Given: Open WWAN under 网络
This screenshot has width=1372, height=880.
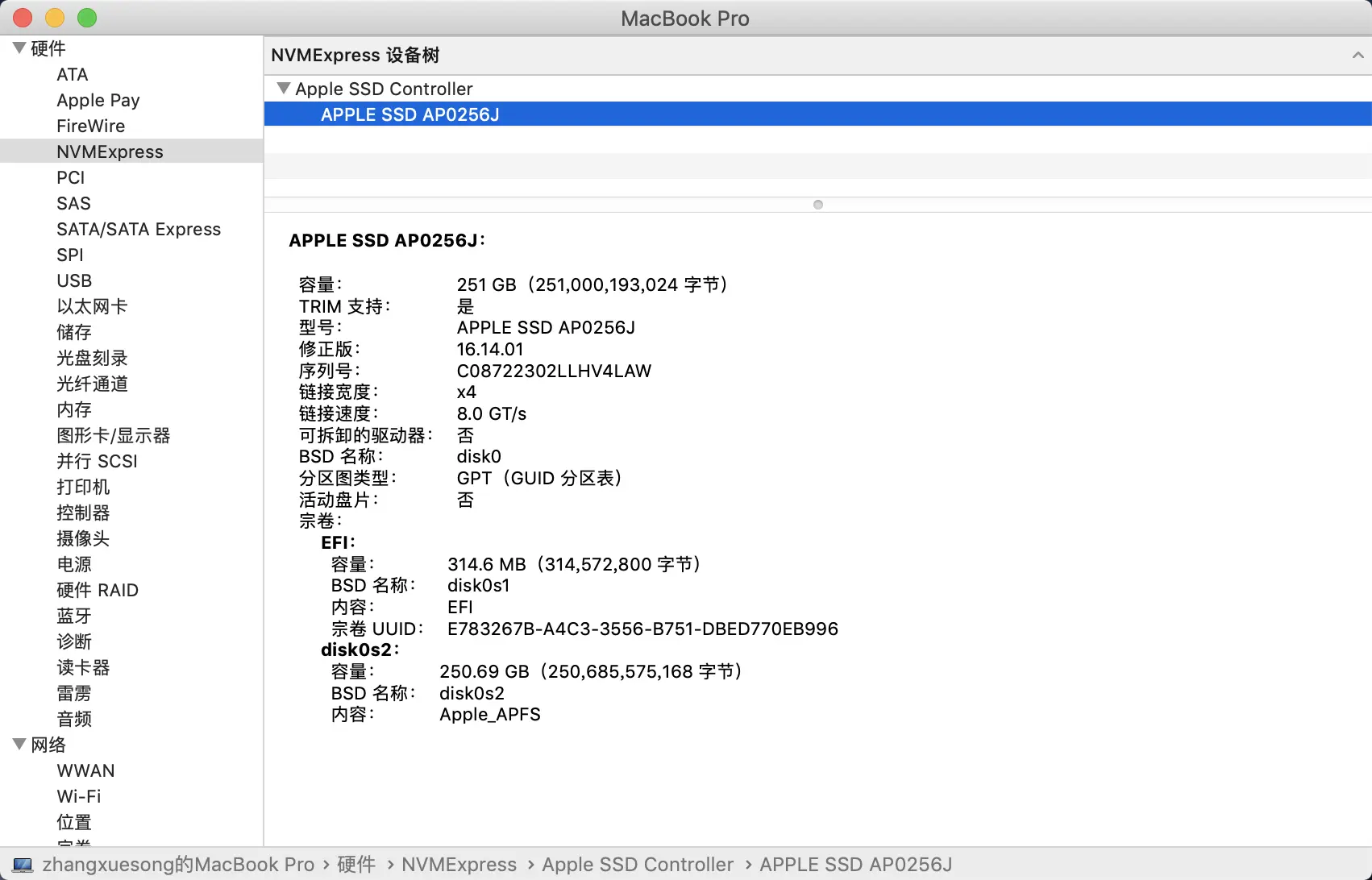Looking at the screenshot, I should [85, 770].
